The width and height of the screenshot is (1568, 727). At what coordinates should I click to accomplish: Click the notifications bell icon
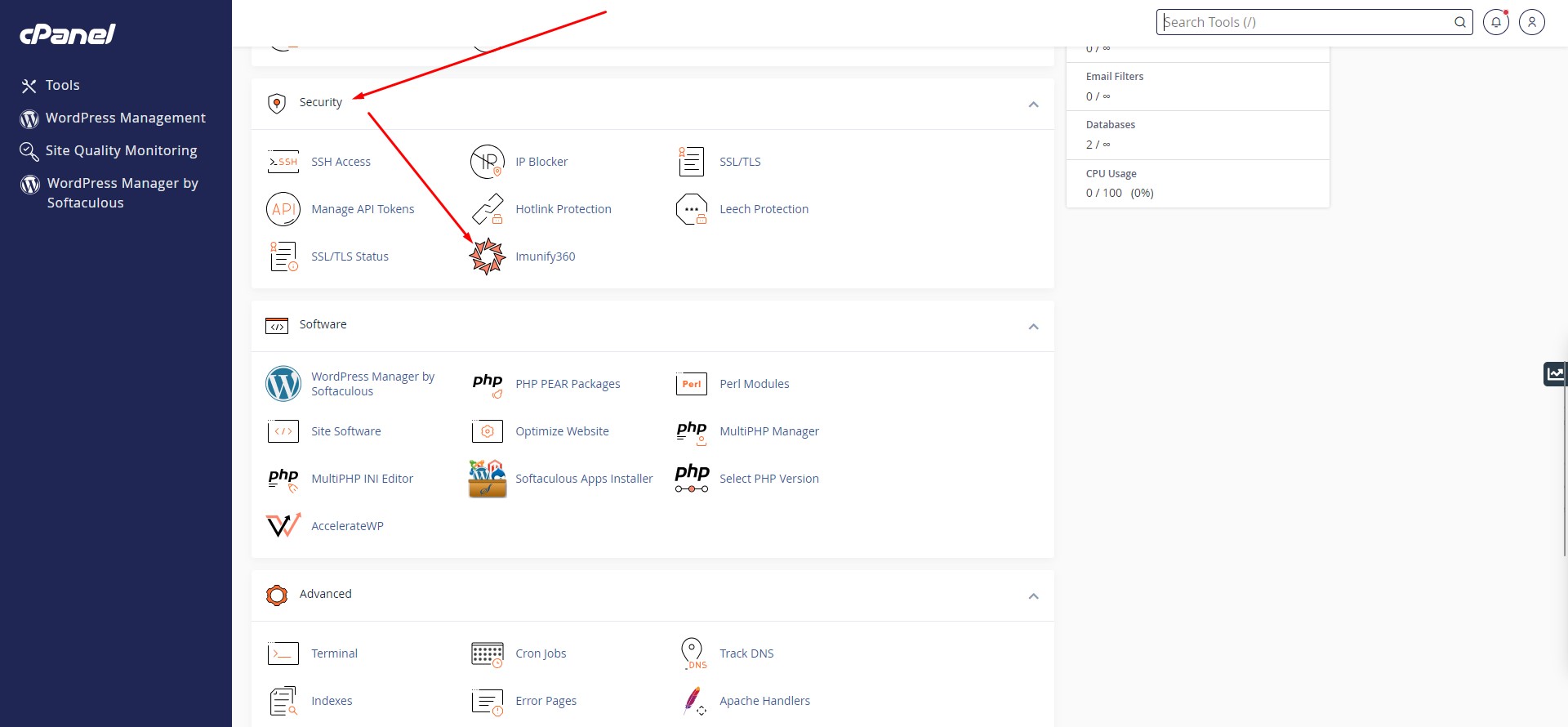(x=1495, y=22)
